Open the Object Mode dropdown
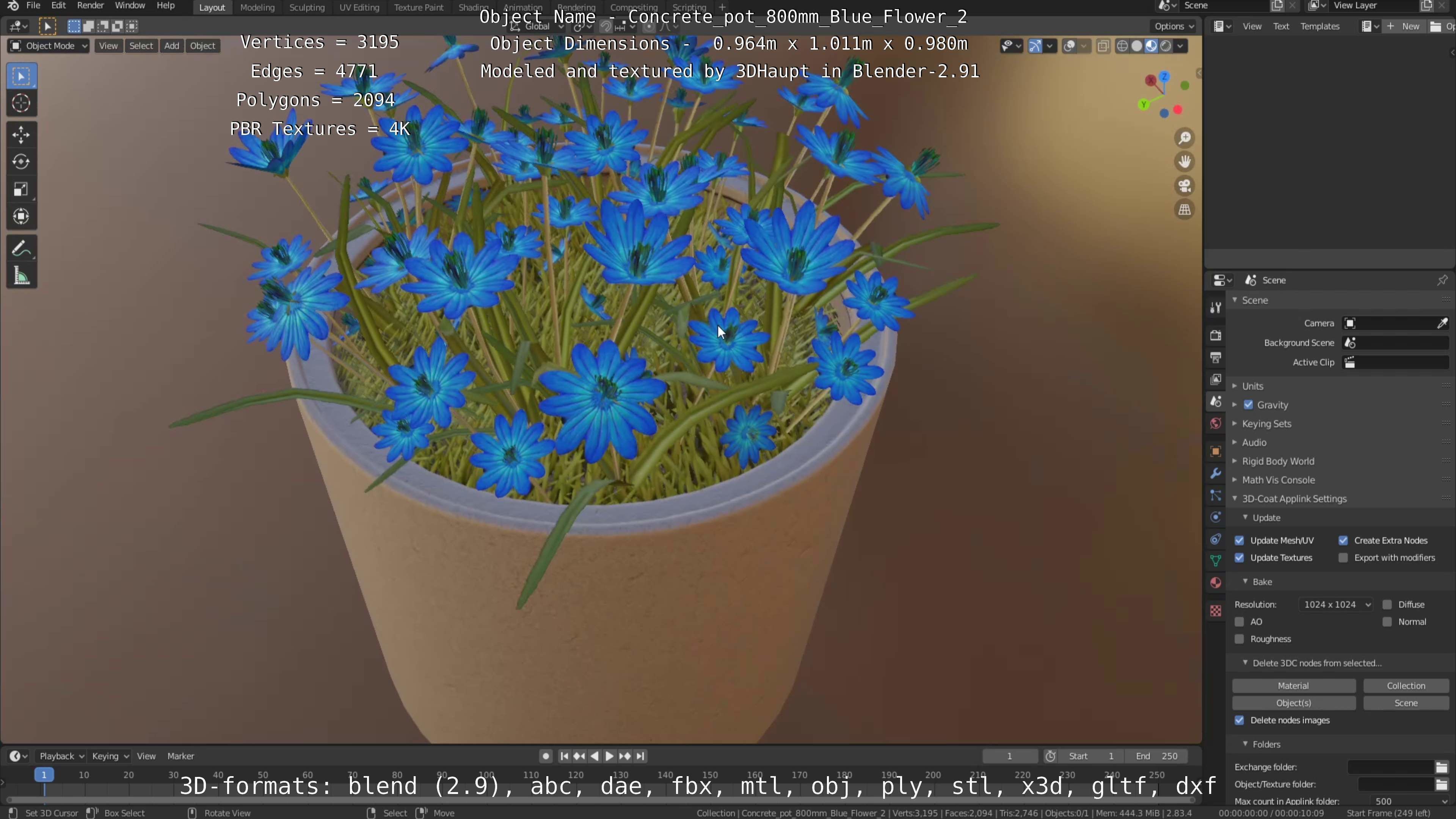 [x=49, y=46]
